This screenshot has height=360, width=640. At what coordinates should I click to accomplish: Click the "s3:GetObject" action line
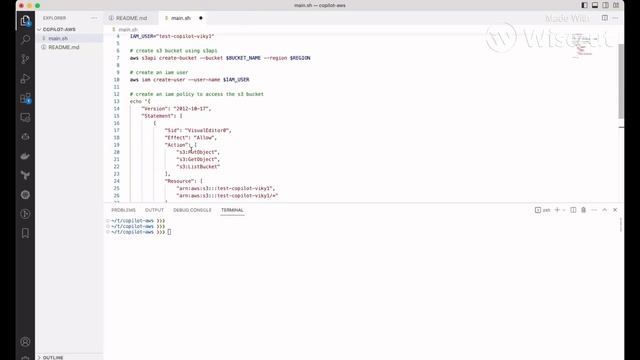[198, 159]
